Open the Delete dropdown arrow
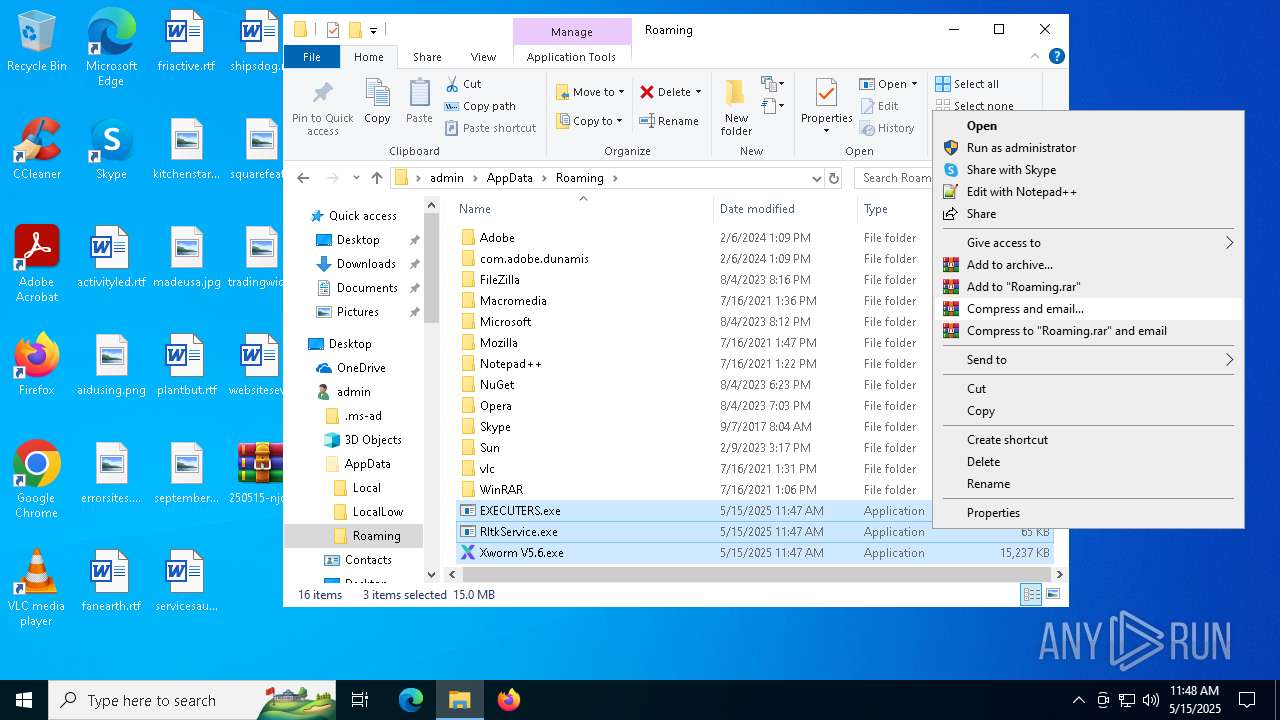This screenshot has width=1280, height=720. click(698, 92)
